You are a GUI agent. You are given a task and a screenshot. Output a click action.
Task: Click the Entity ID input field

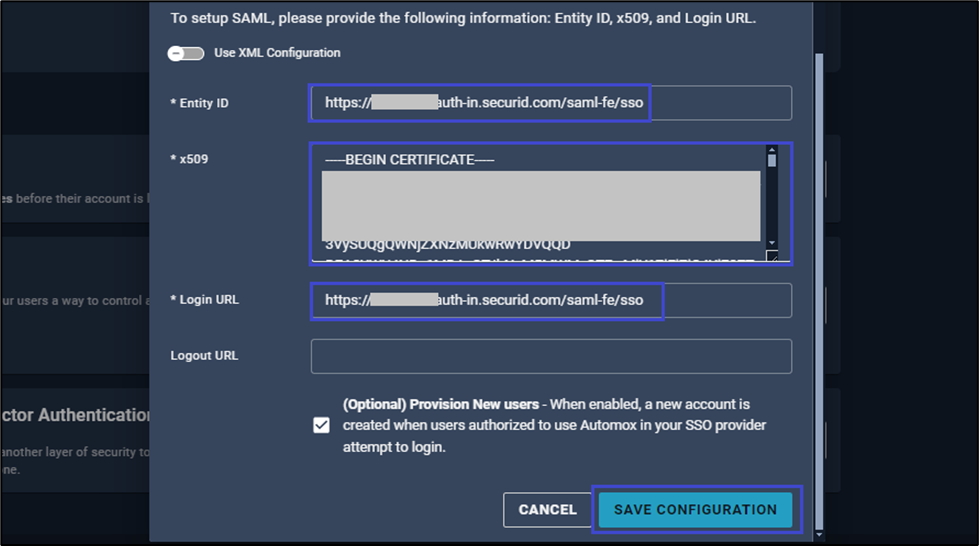551,103
